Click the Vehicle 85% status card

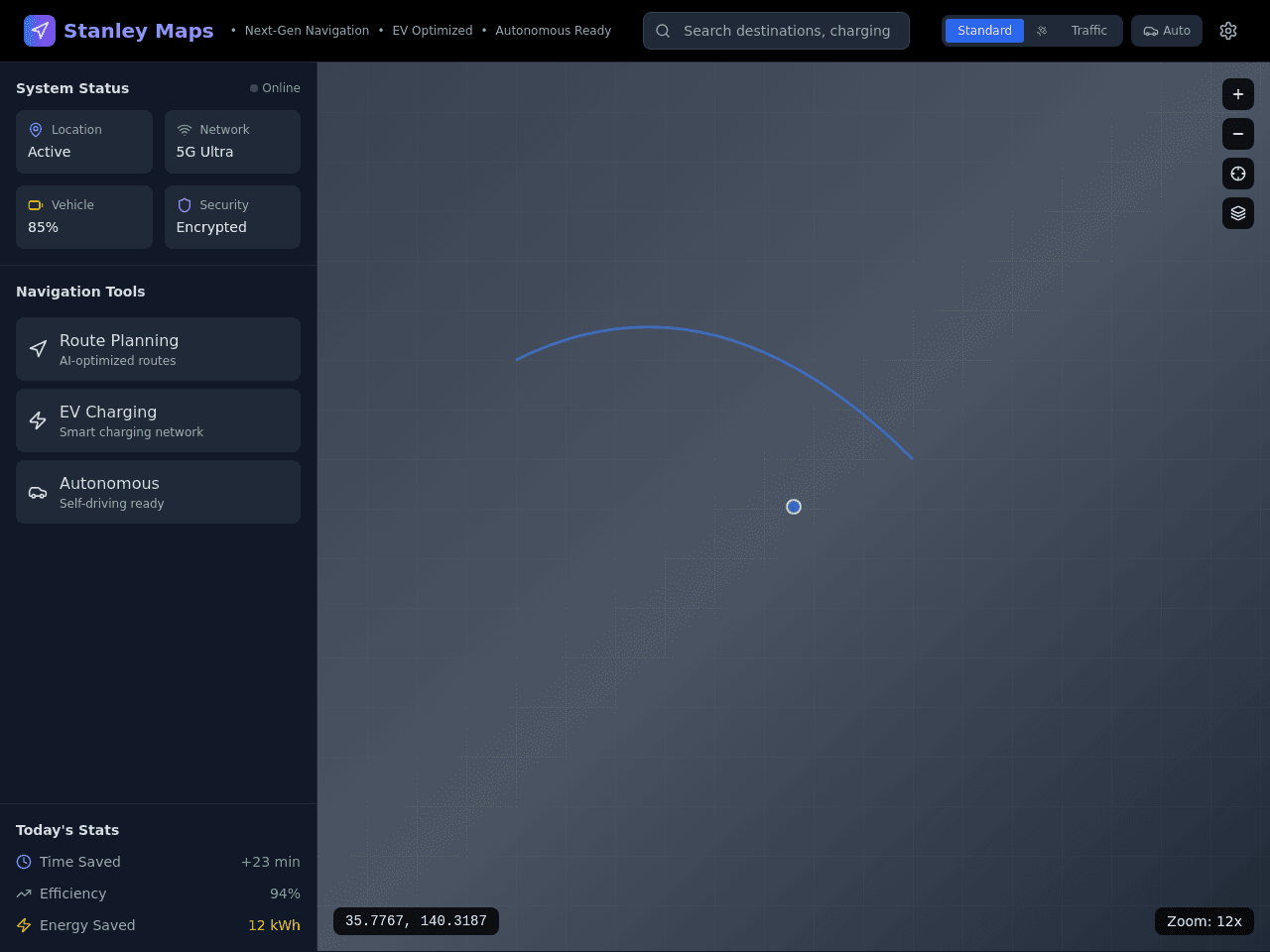point(84,217)
